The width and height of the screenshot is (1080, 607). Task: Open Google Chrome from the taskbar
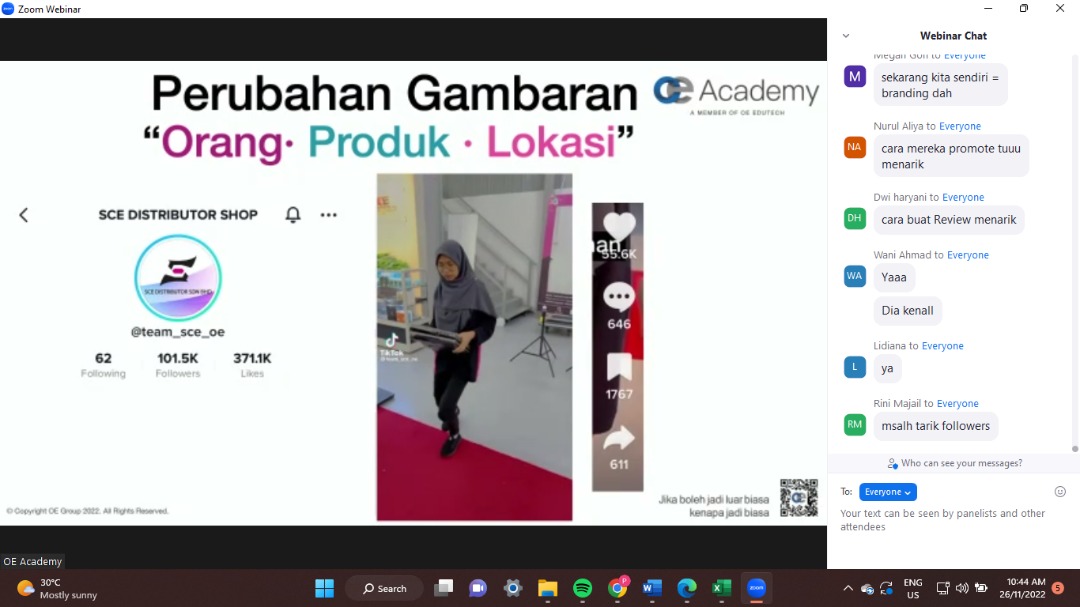[x=617, y=588]
